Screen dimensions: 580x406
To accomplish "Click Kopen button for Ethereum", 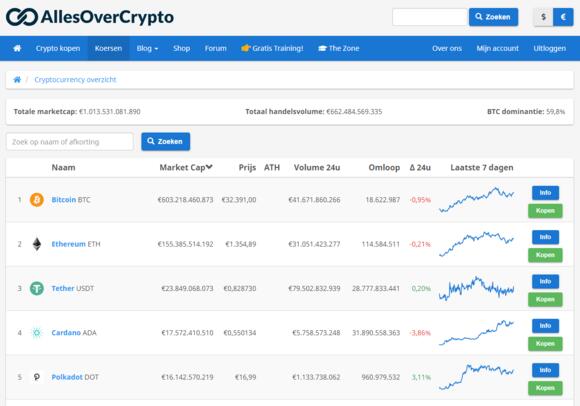I will [x=545, y=255].
